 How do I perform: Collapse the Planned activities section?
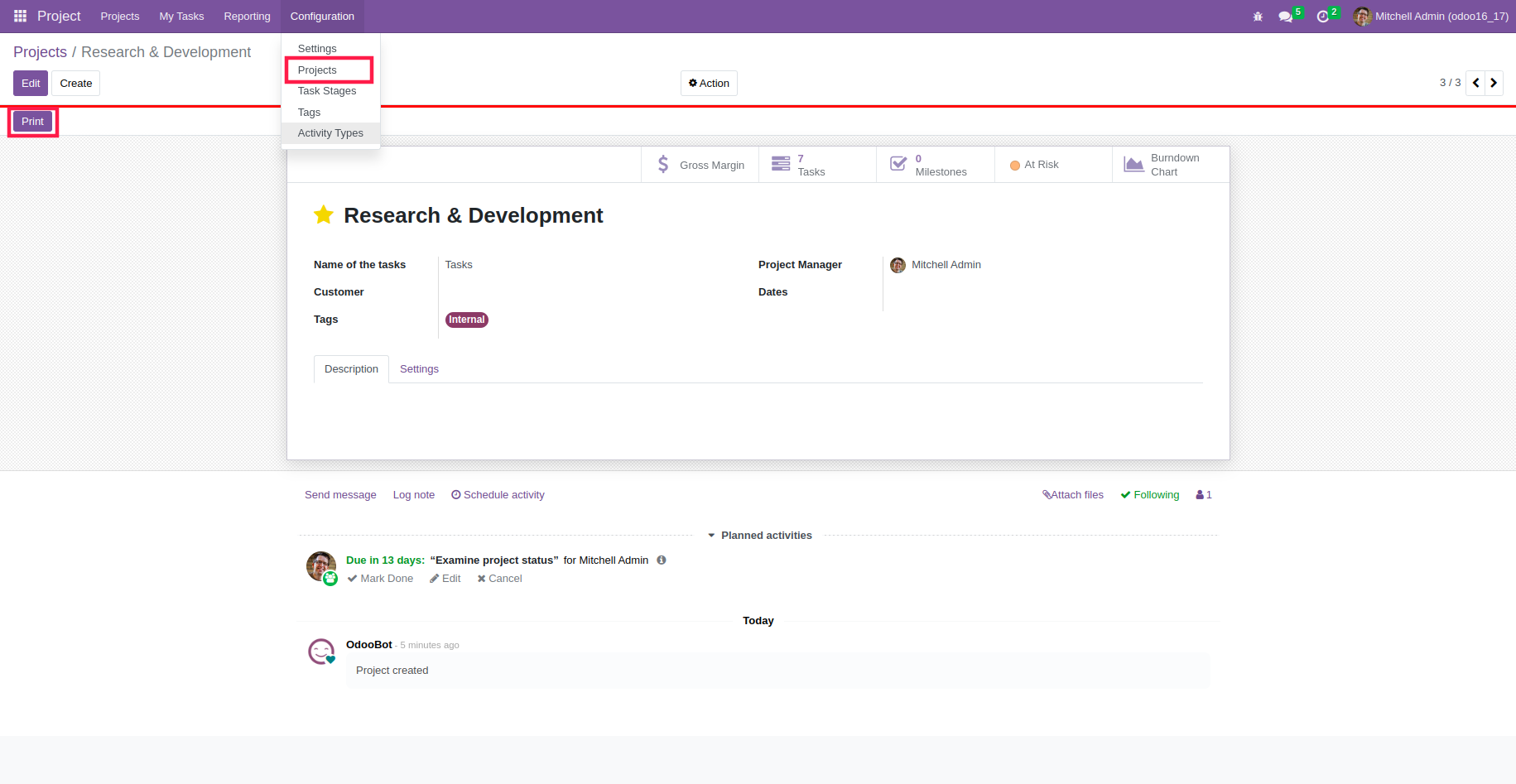click(760, 536)
